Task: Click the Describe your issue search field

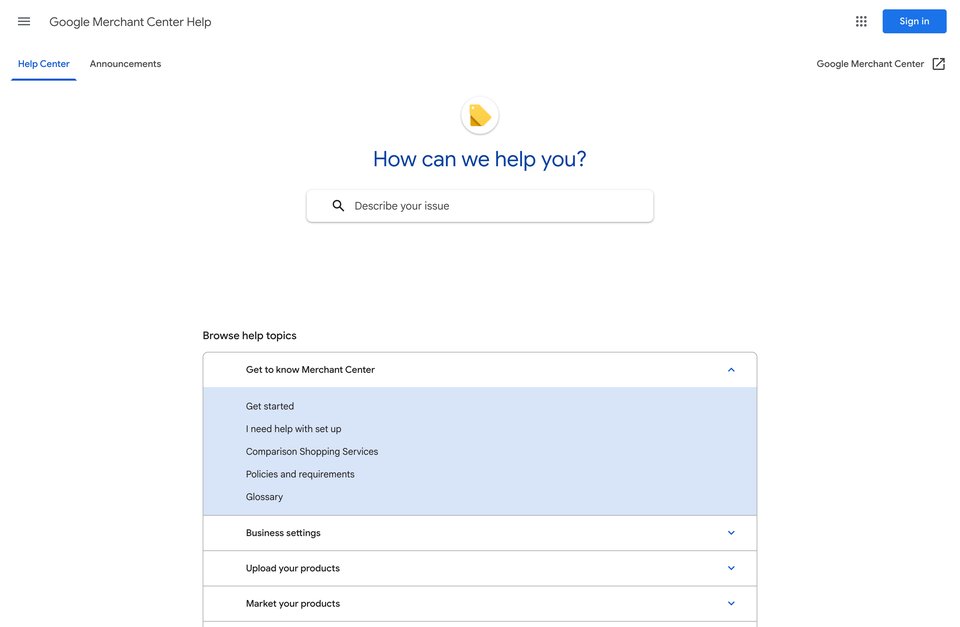Action: point(480,206)
